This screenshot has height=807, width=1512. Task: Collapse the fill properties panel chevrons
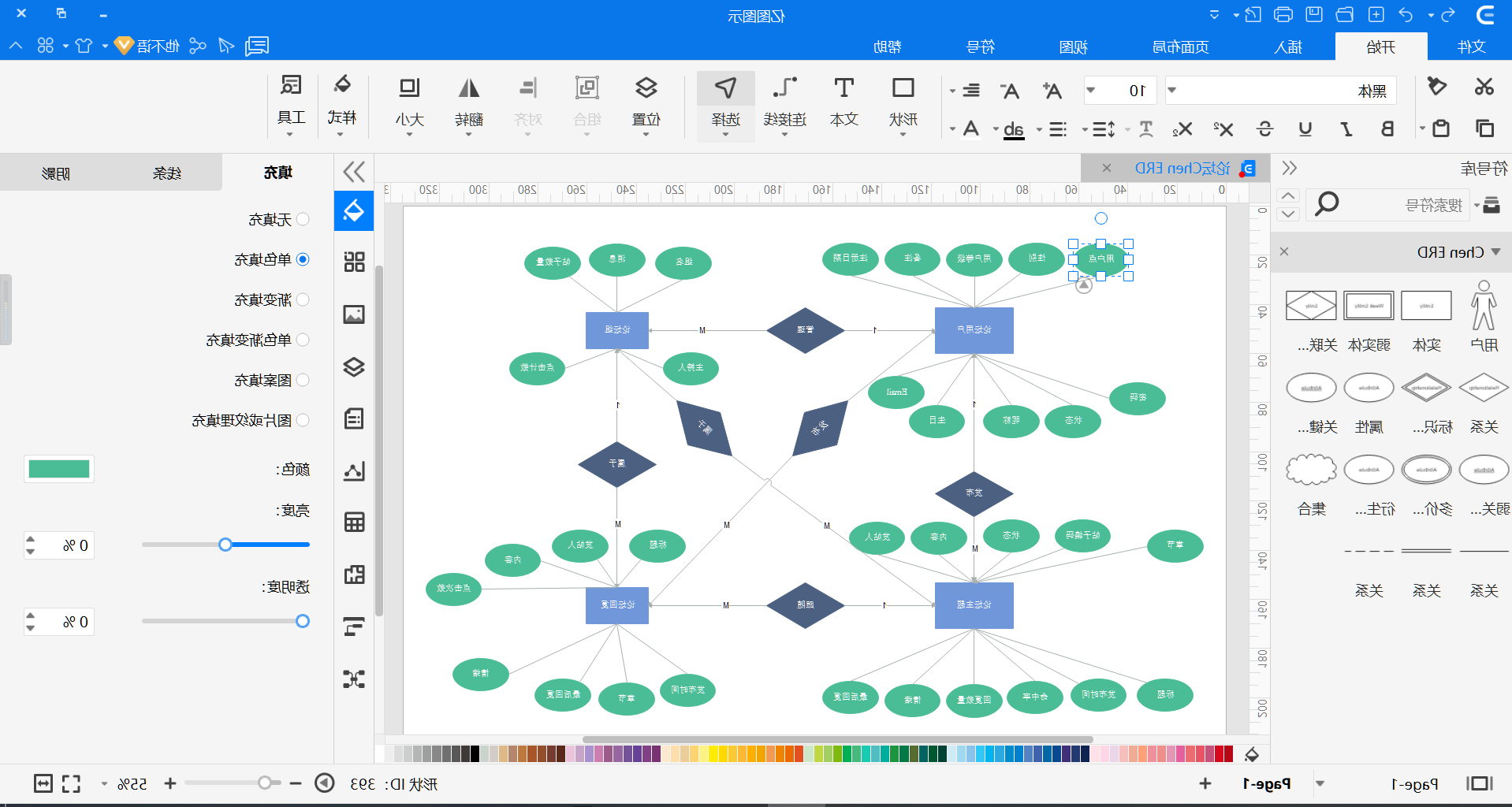pyautogui.click(x=354, y=172)
